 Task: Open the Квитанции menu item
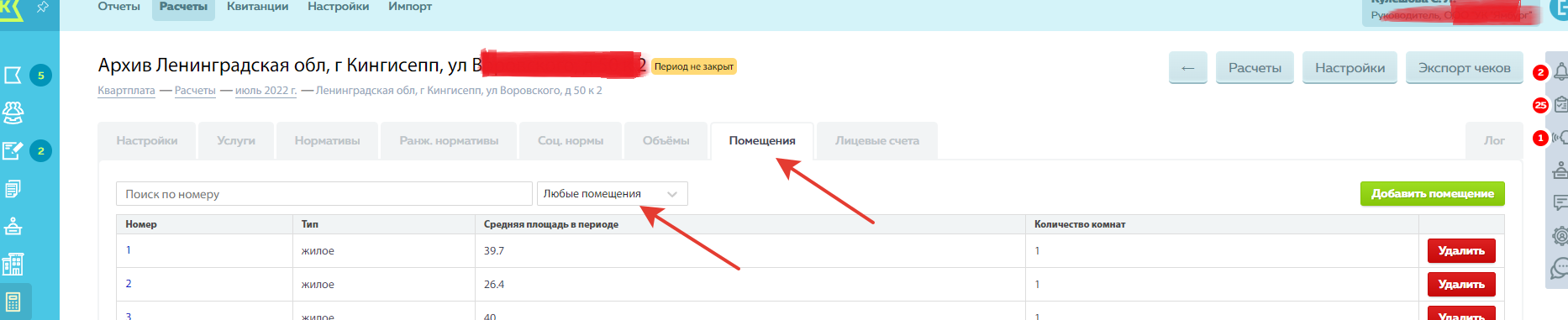(x=257, y=7)
